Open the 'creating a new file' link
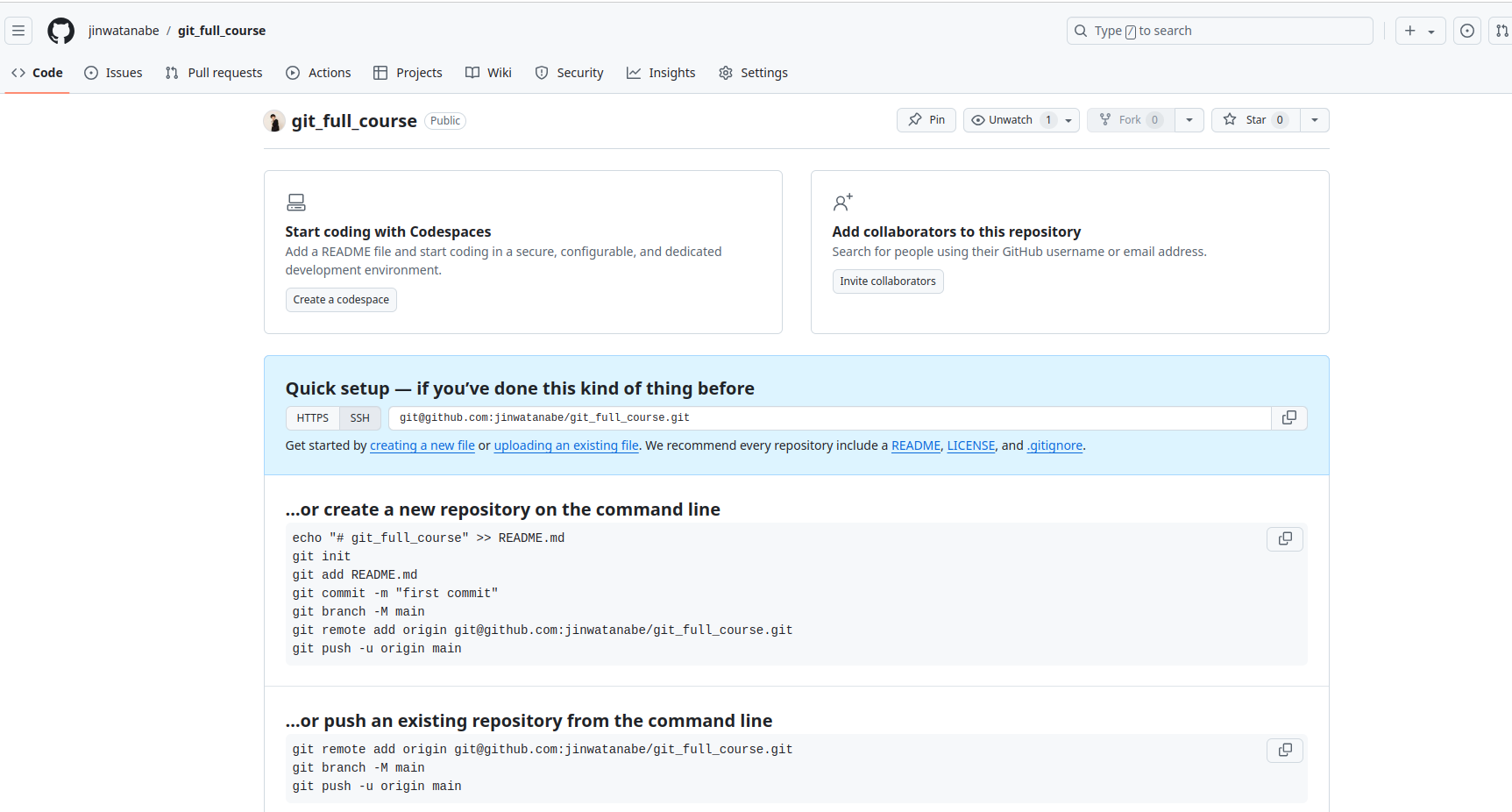The width and height of the screenshot is (1512, 812). 422,445
